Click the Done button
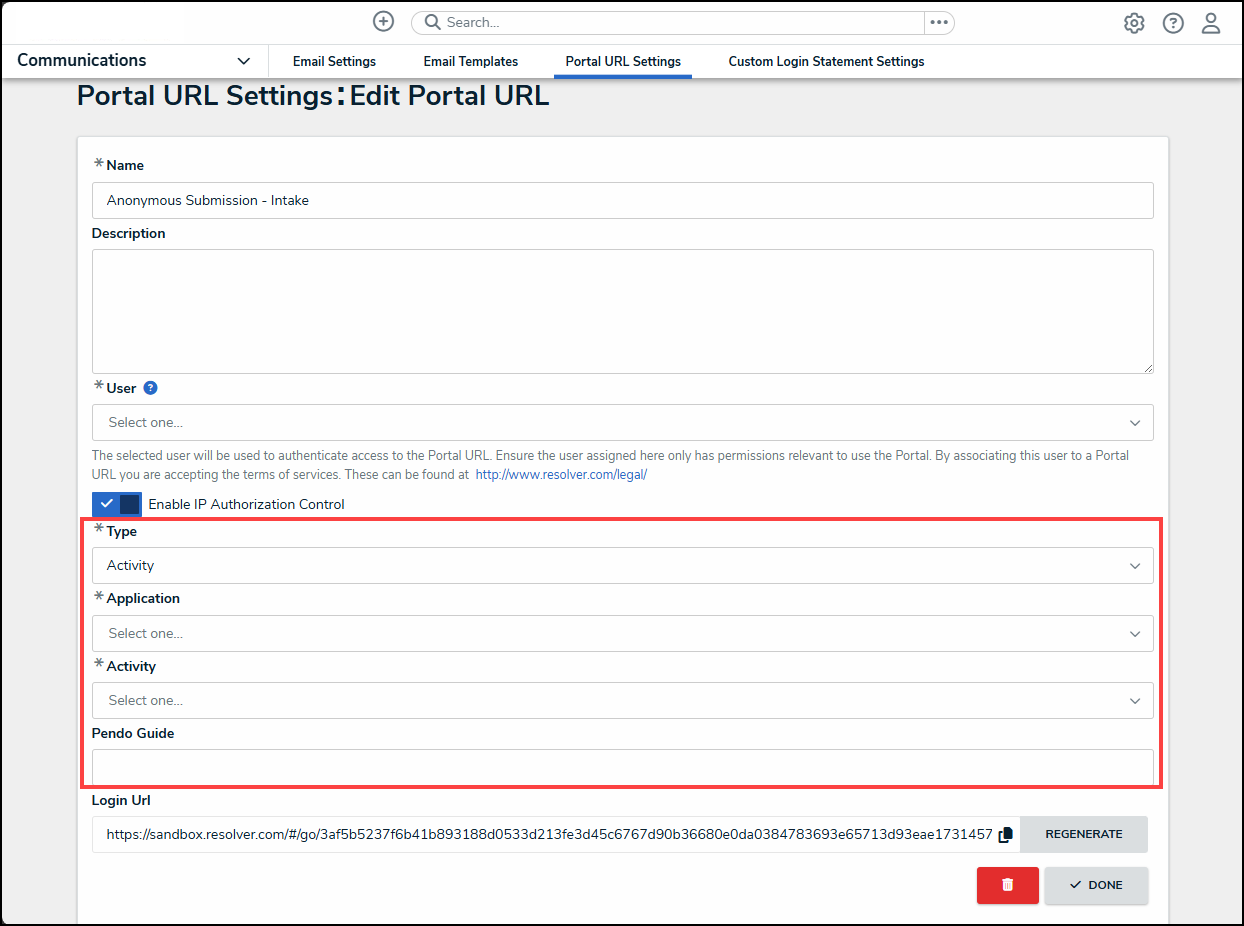 click(1096, 885)
